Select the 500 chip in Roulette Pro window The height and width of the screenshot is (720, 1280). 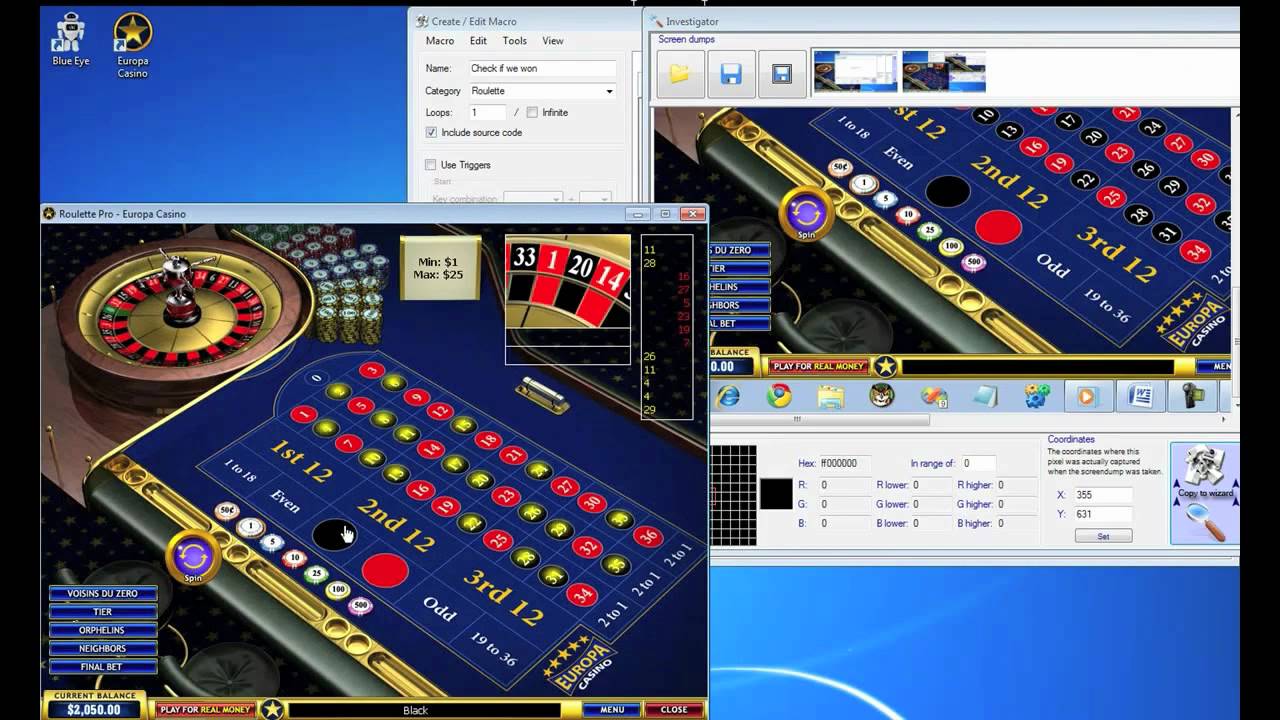tap(360, 605)
